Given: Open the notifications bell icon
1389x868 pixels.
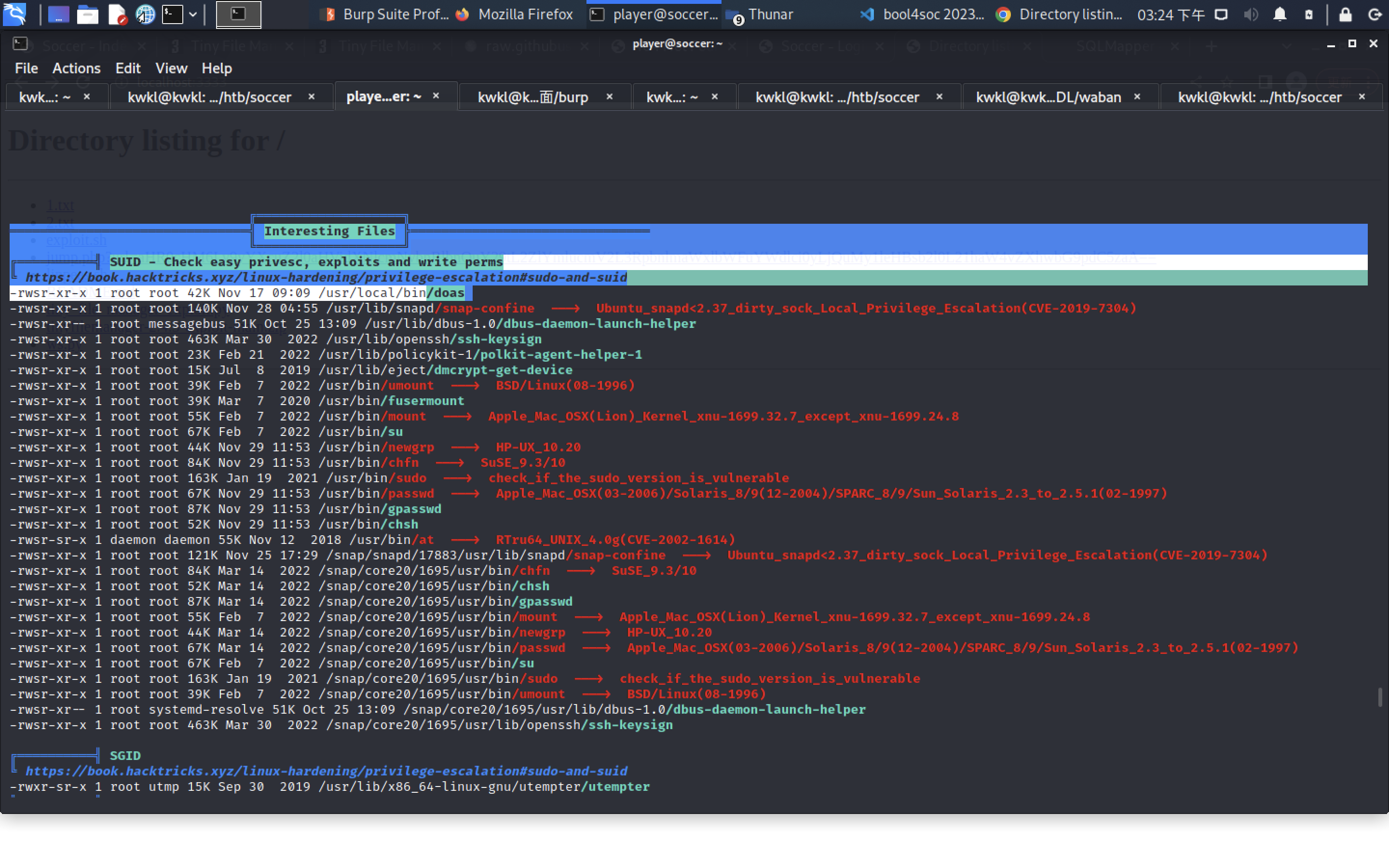Looking at the screenshot, I should 1280,14.
